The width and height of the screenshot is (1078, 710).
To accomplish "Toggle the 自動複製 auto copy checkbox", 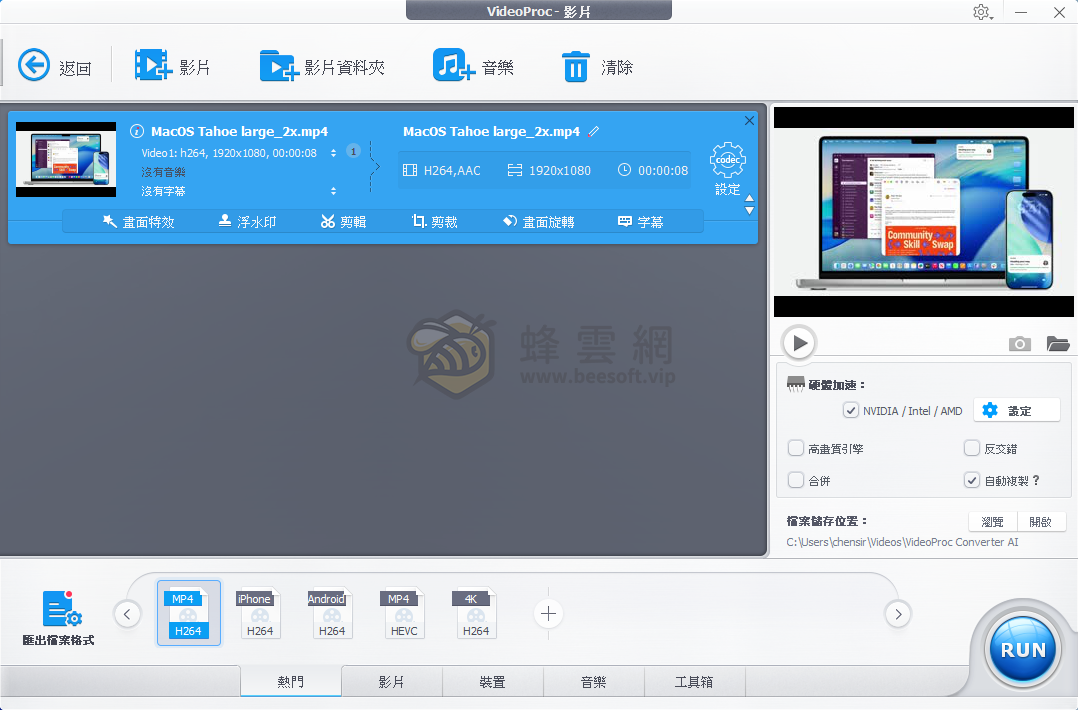I will tap(971, 480).
